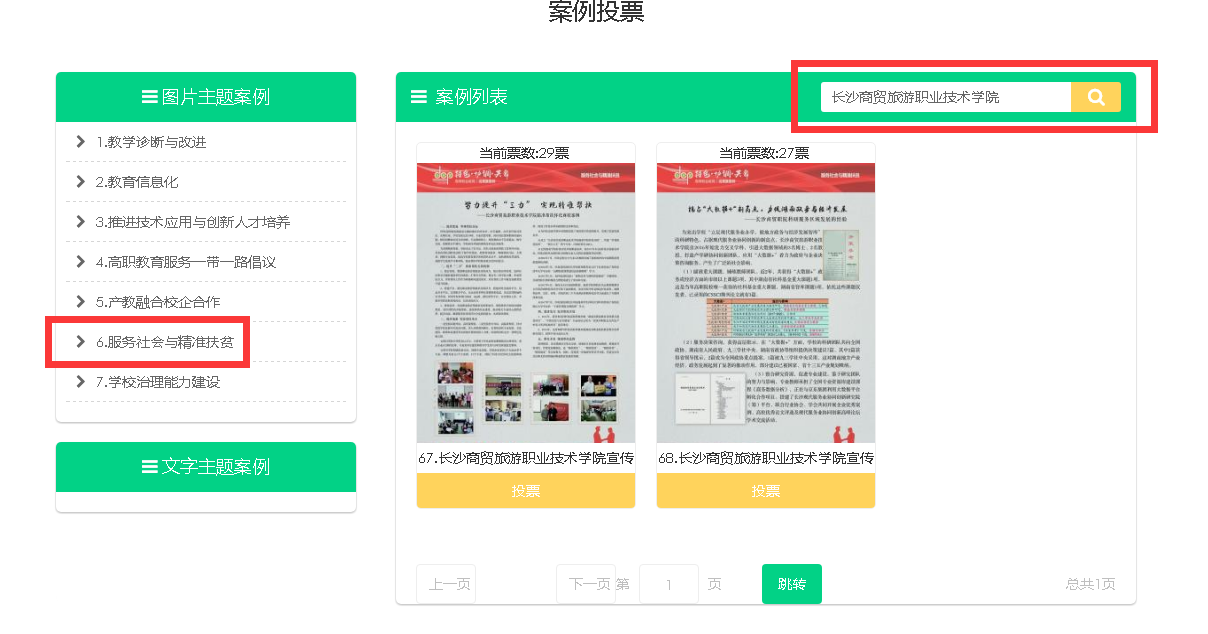Image resolution: width=1208 pixels, height=634 pixels.
Task: Click the green 跳转 jump button
Action: (792, 584)
